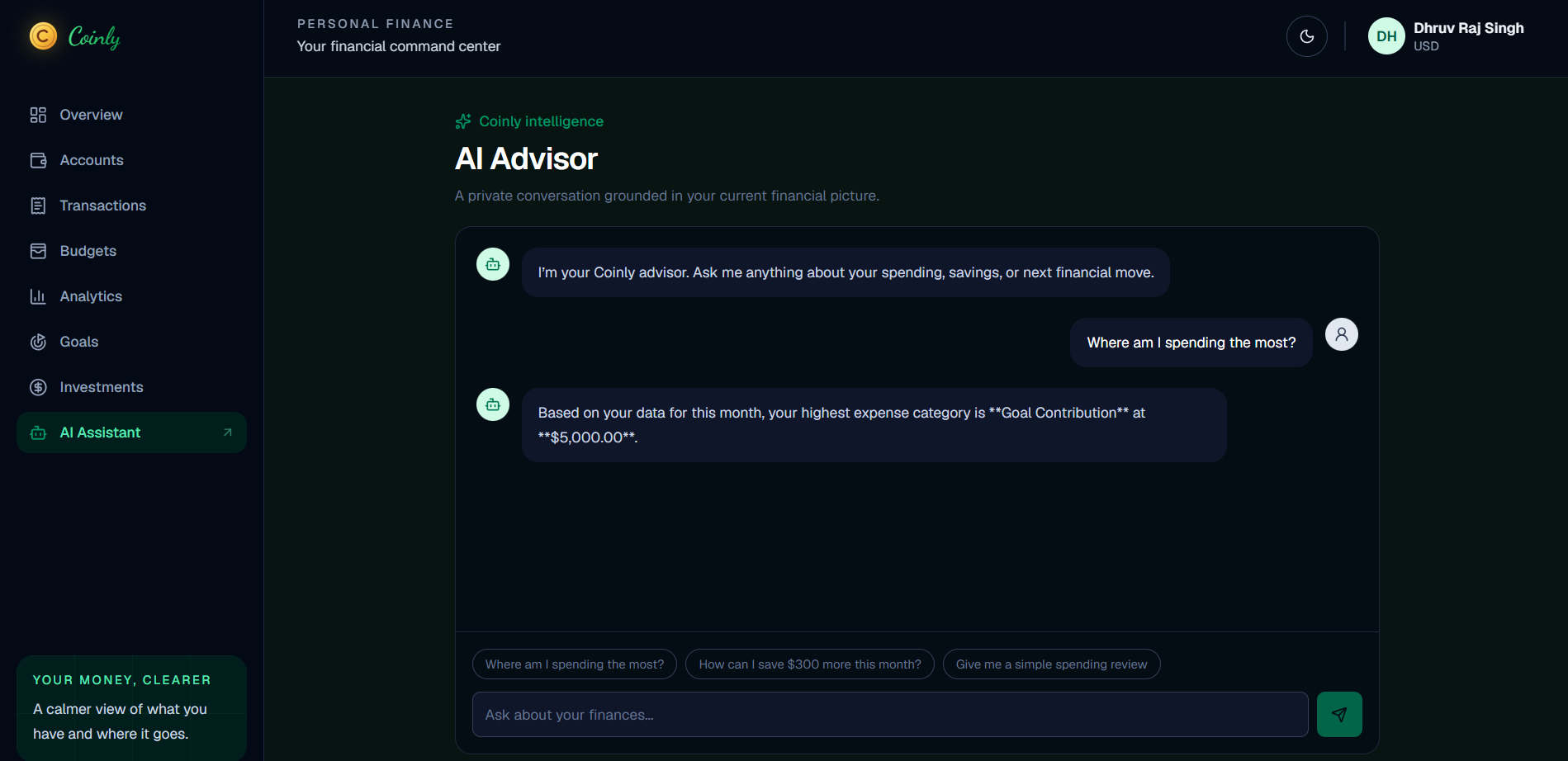Screen dimensions: 1568x761
Task: Choose 'How can I save $300 more' suggestion
Action: tap(810, 664)
